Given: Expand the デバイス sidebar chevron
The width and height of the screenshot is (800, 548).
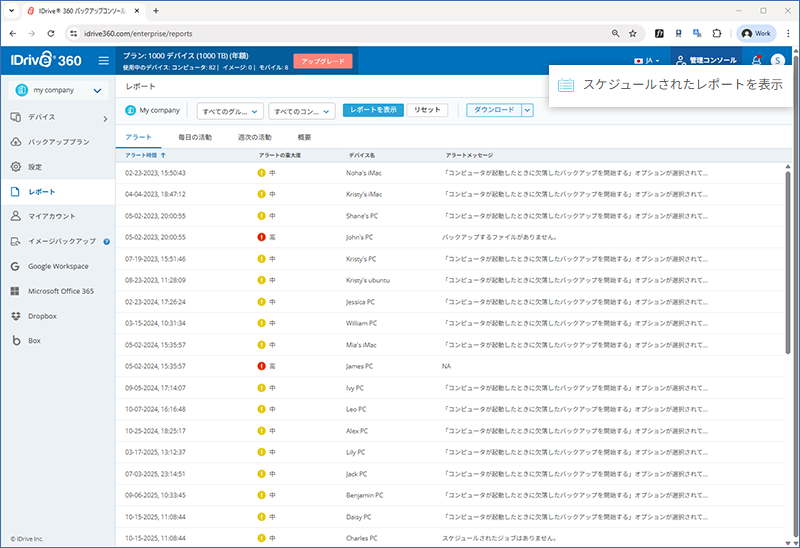Looking at the screenshot, I should click(x=105, y=118).
